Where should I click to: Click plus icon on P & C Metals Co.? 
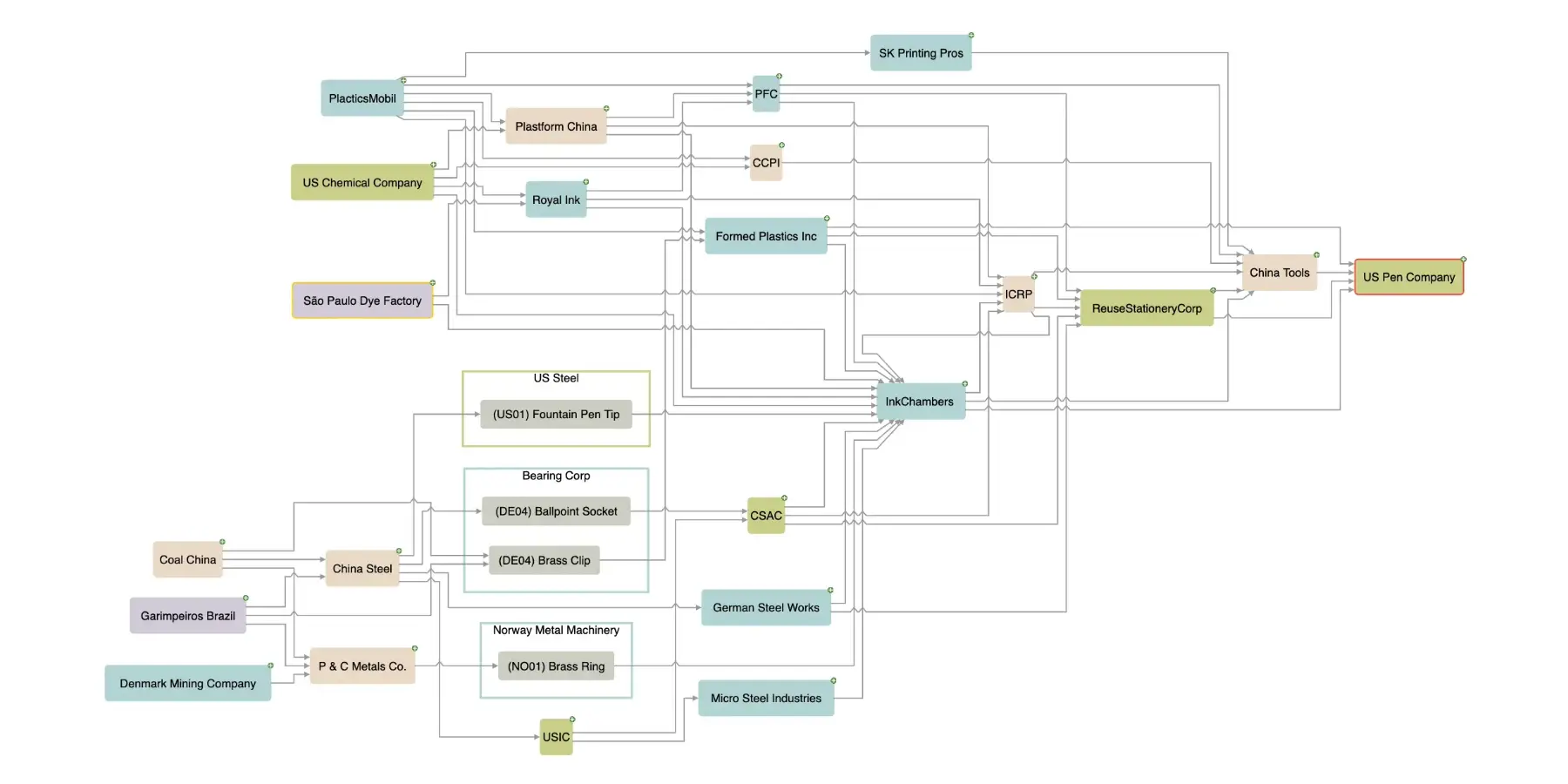[415, 649]
